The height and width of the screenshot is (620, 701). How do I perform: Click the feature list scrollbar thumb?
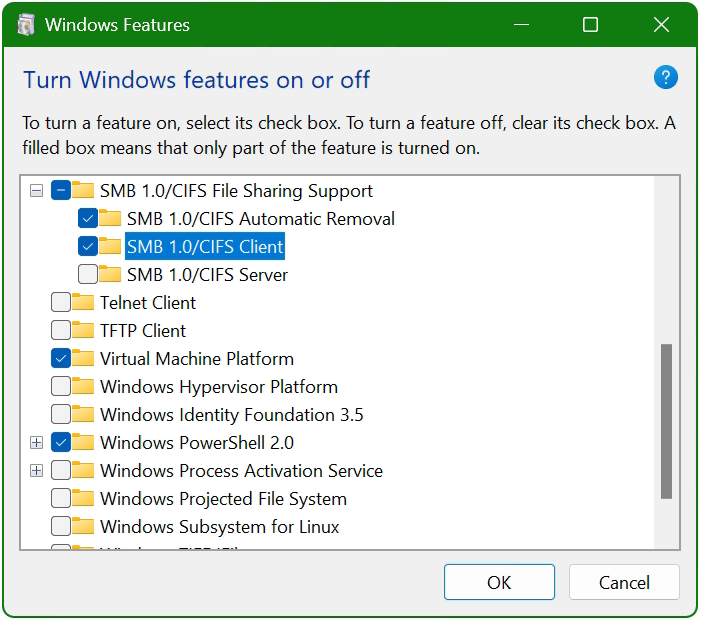(x=666, y=421)
